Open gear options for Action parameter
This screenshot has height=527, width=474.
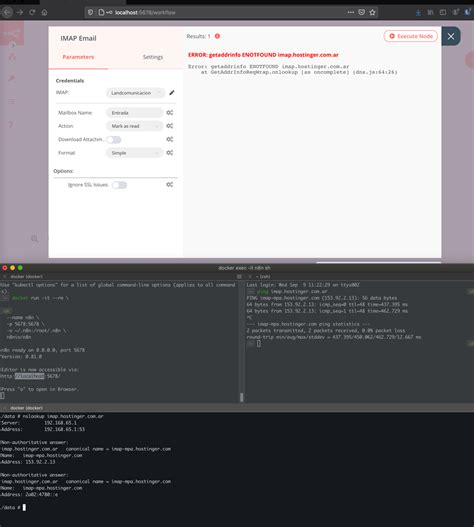pyautogui.click(x=170, y=126)
